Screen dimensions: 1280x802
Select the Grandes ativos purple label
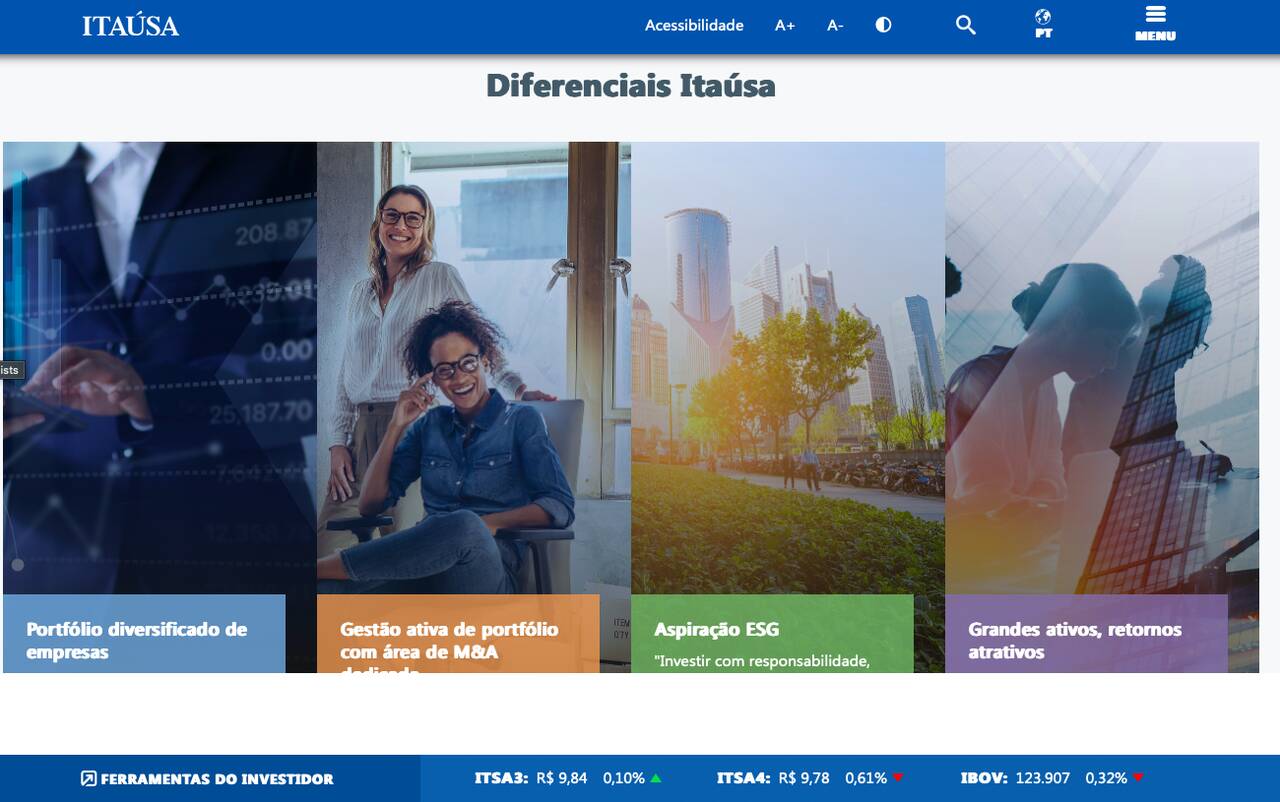1086,634
